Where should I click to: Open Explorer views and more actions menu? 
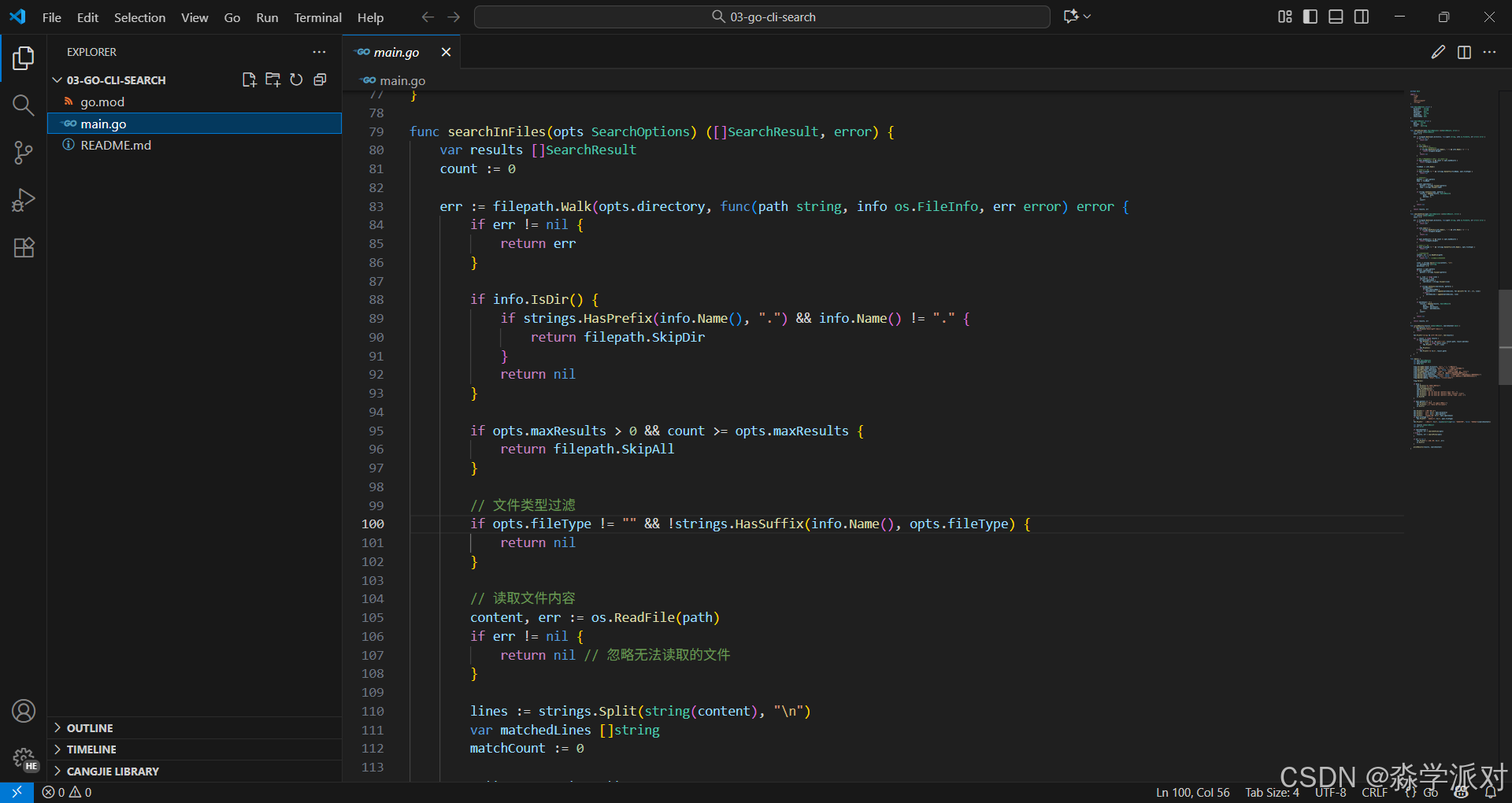point(319,52)
